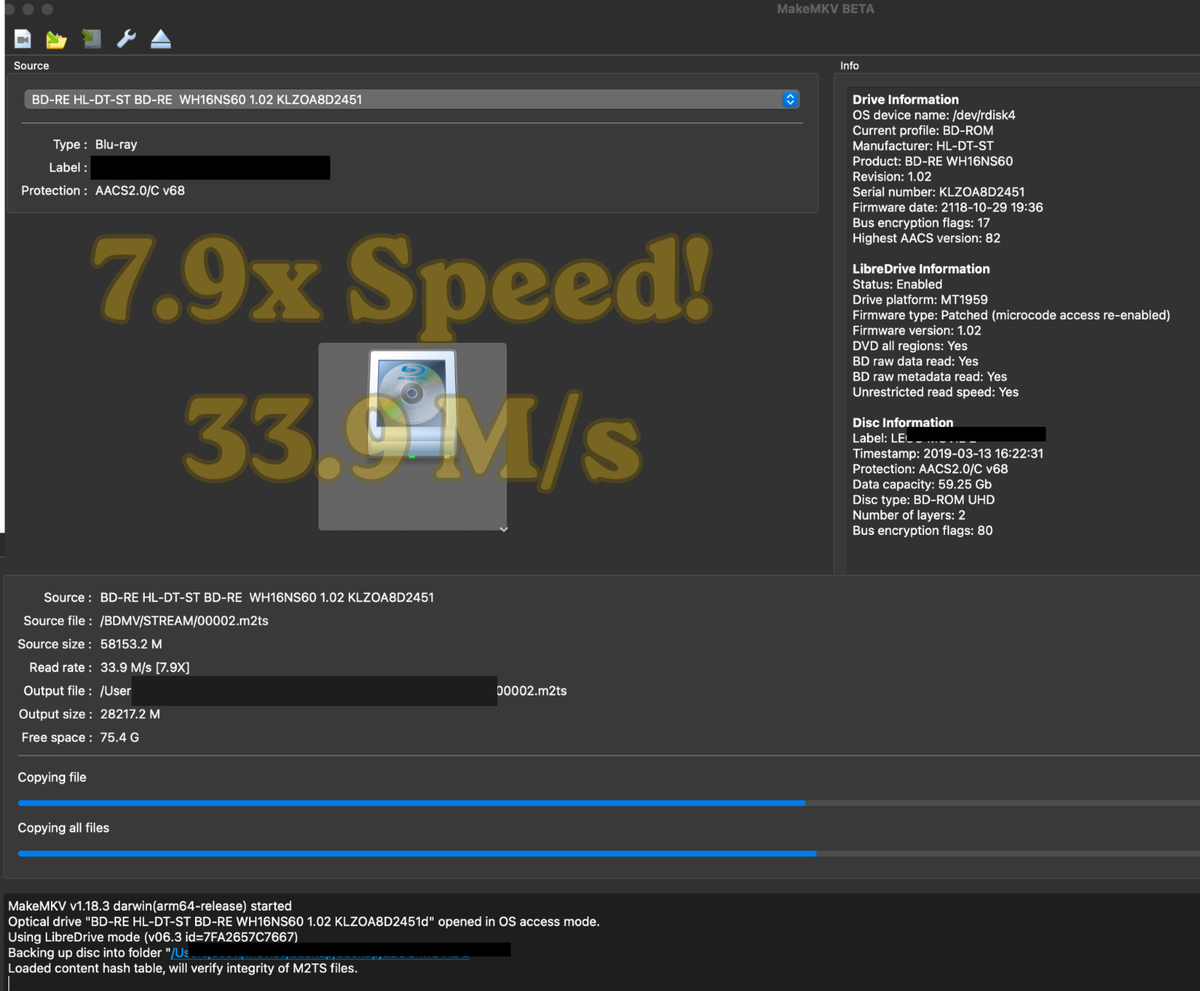Viewport: 1200px width, 991px height.
Task: Select Data capacity: 59.25 Gb line
Action: click(x=922, y=484)
